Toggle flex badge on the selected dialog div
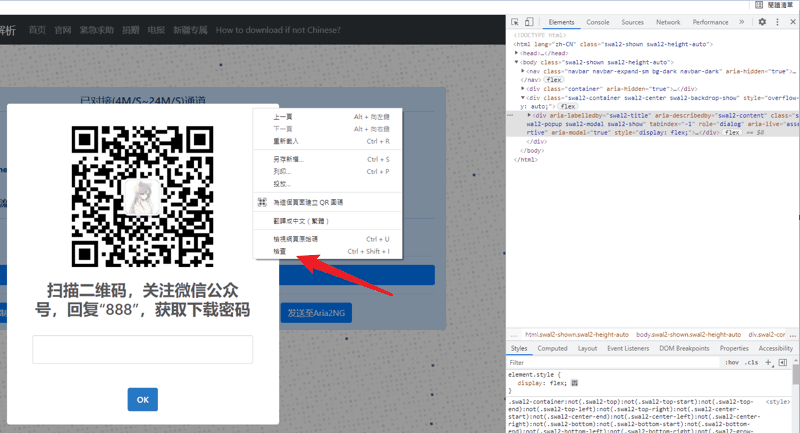This screenshot has width=800, height=433. point(732,133)
